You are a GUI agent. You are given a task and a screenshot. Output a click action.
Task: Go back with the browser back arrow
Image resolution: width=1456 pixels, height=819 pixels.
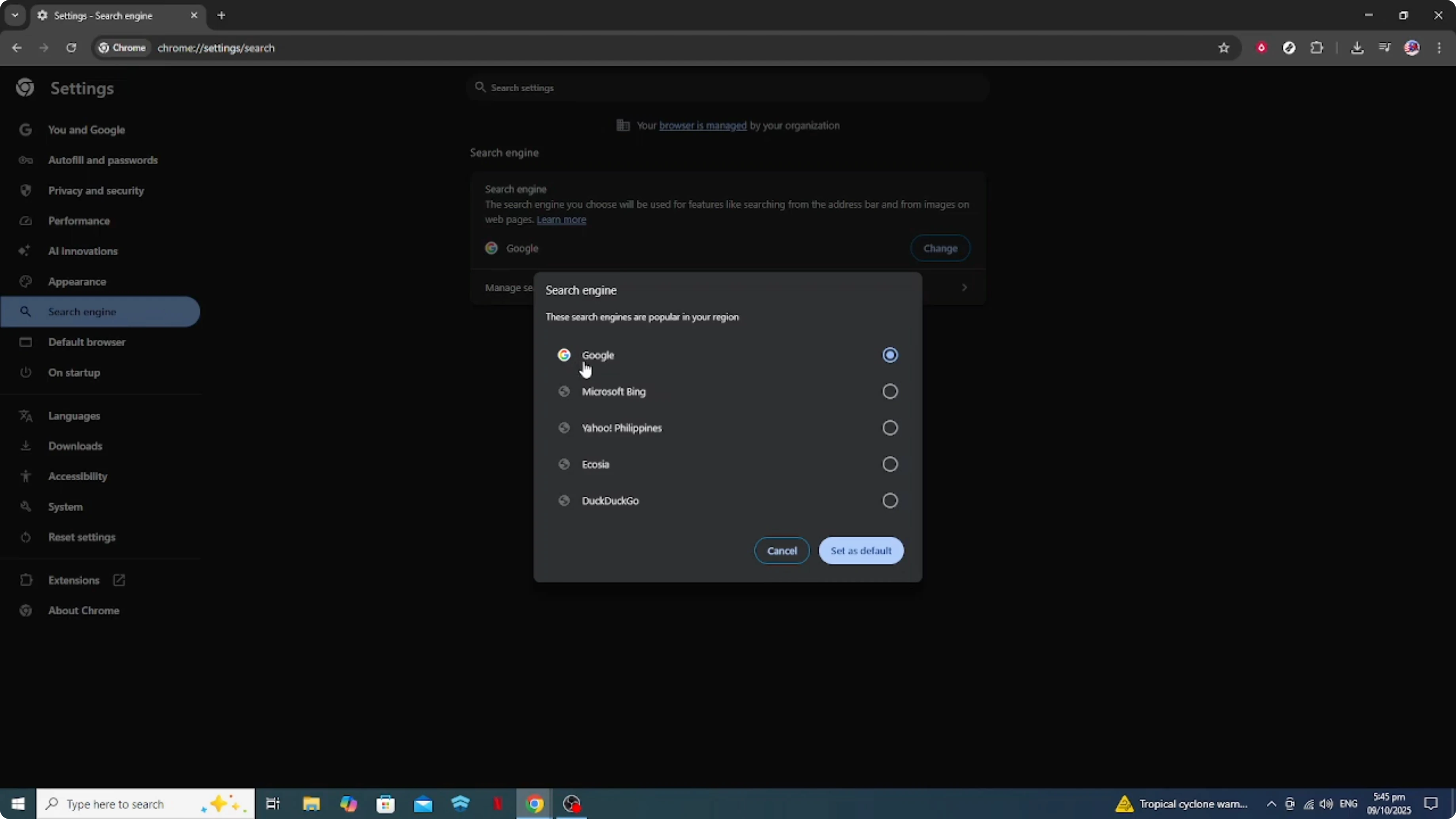point(16,48)
